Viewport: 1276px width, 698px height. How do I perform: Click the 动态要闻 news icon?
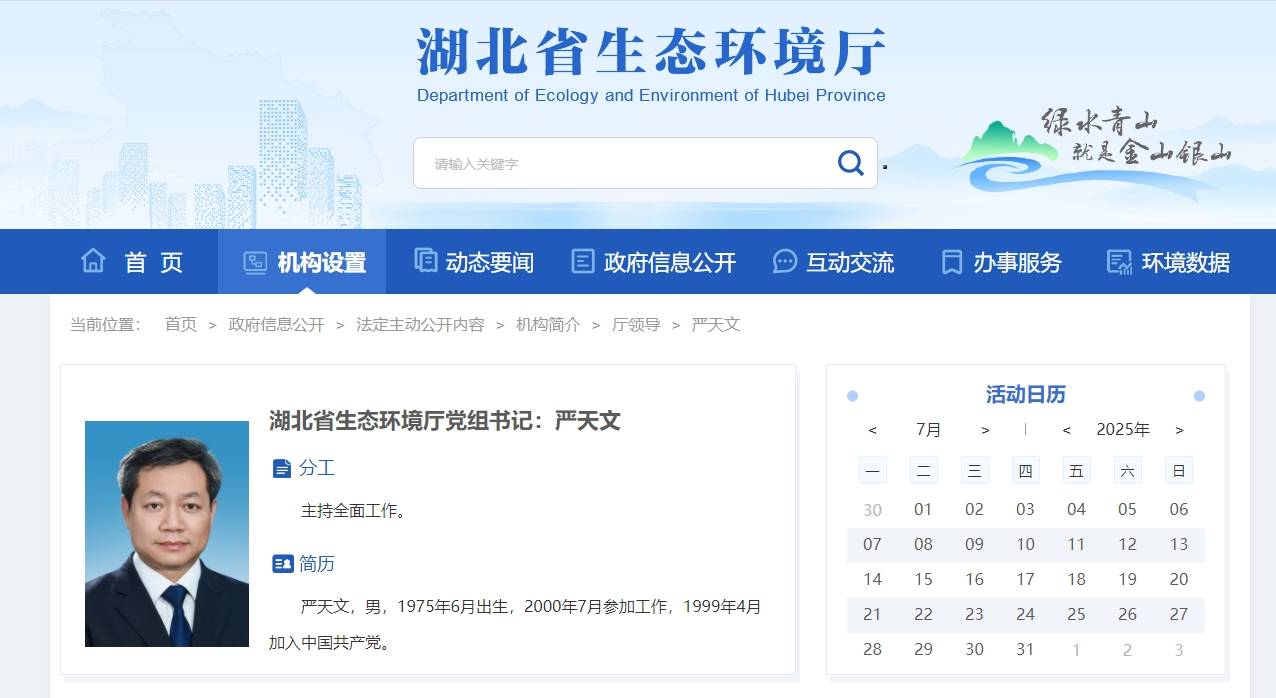(x=426, y=261)
